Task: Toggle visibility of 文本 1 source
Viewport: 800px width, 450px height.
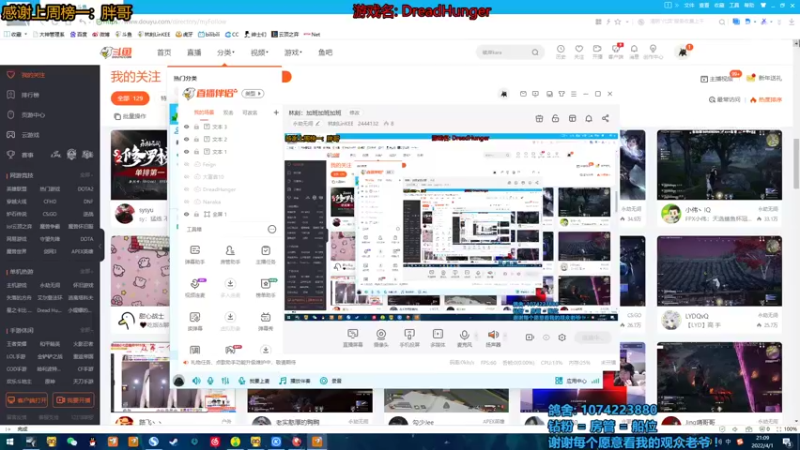Action: [187, 152]
